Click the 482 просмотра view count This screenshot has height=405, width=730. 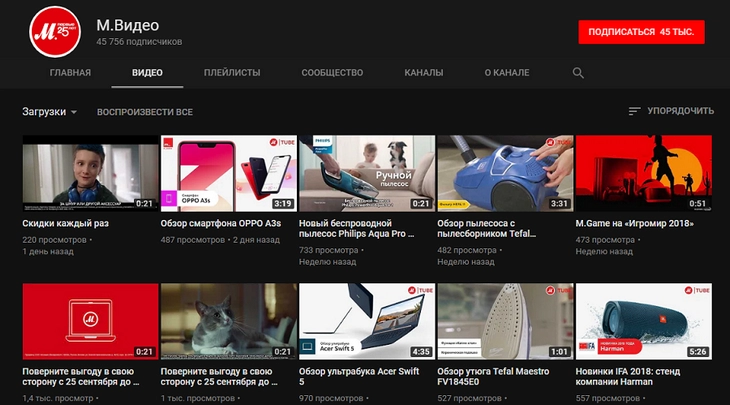467,250
